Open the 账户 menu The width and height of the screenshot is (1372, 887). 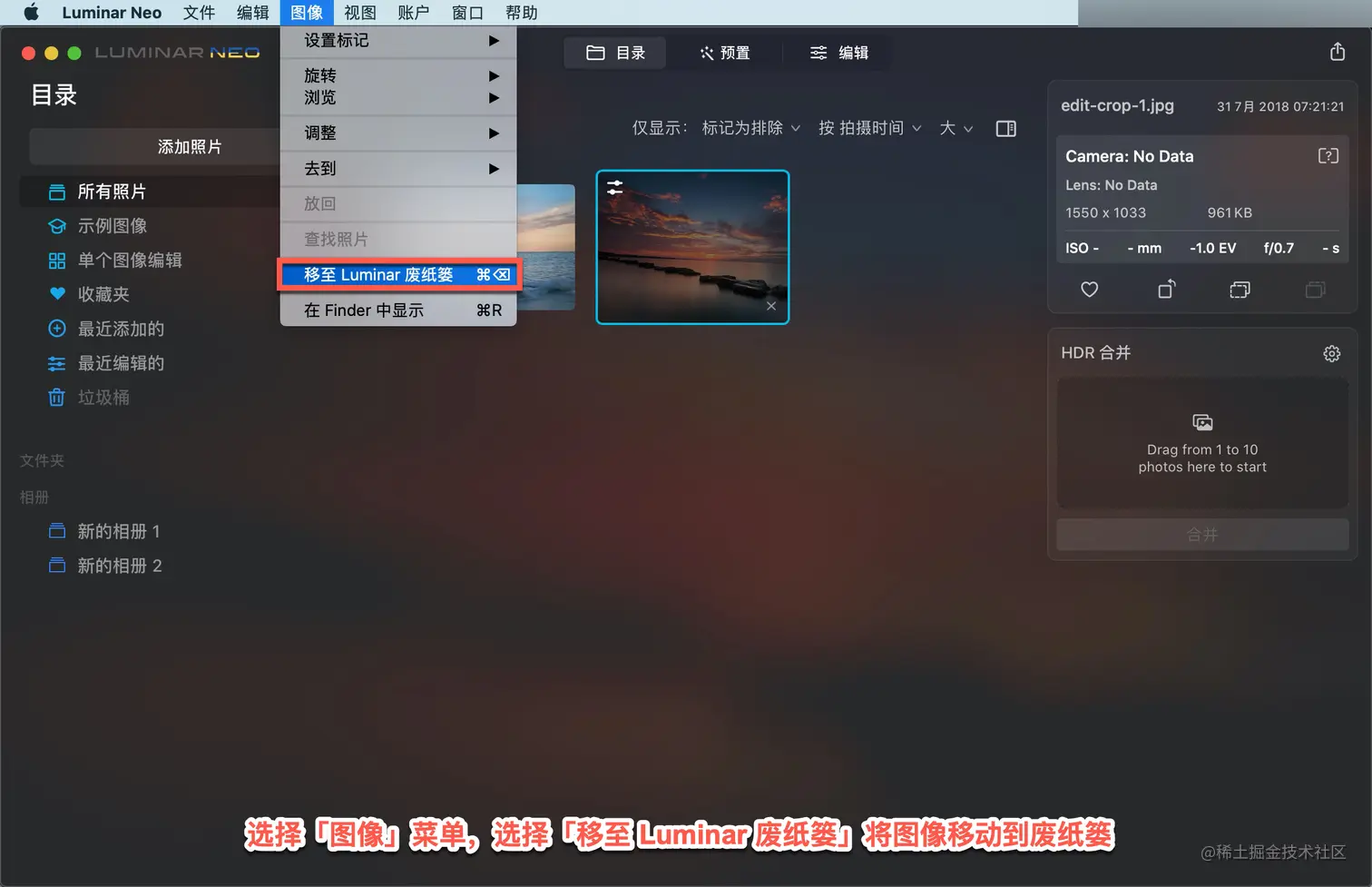(414, 13)
